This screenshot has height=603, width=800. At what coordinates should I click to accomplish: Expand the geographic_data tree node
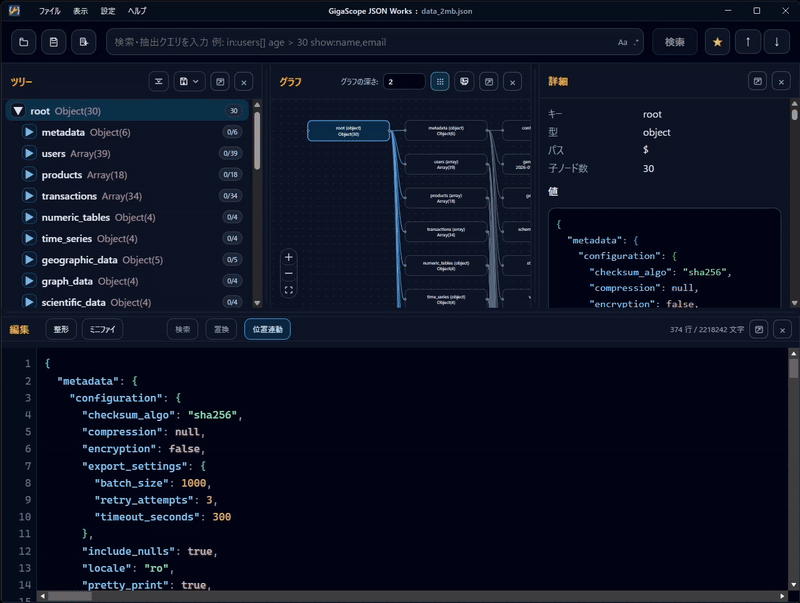(x=29, y=260)
